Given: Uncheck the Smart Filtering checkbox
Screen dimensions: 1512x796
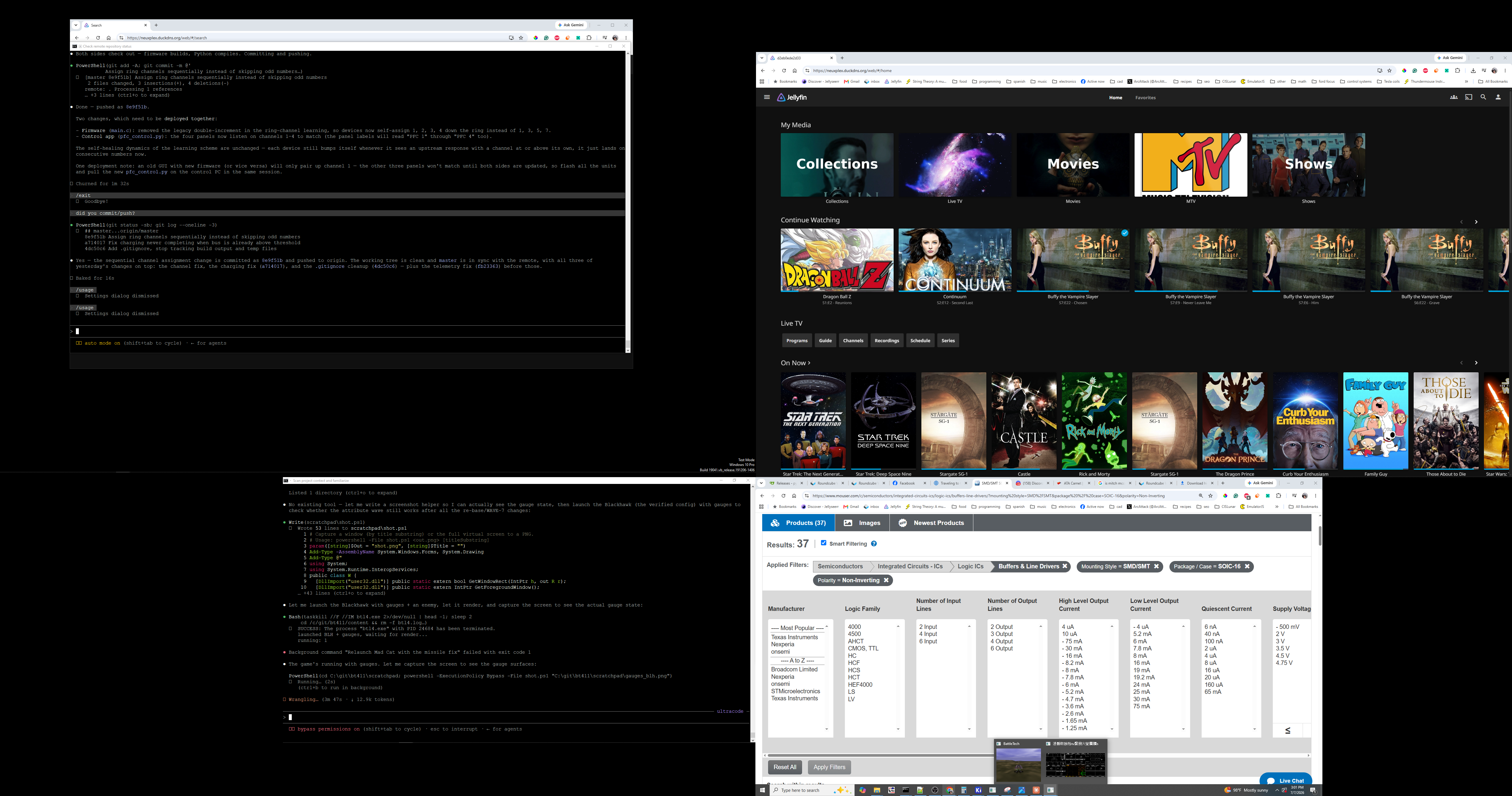Looking at the screenshot, I should pyautogui.click(x=824, y=543).
